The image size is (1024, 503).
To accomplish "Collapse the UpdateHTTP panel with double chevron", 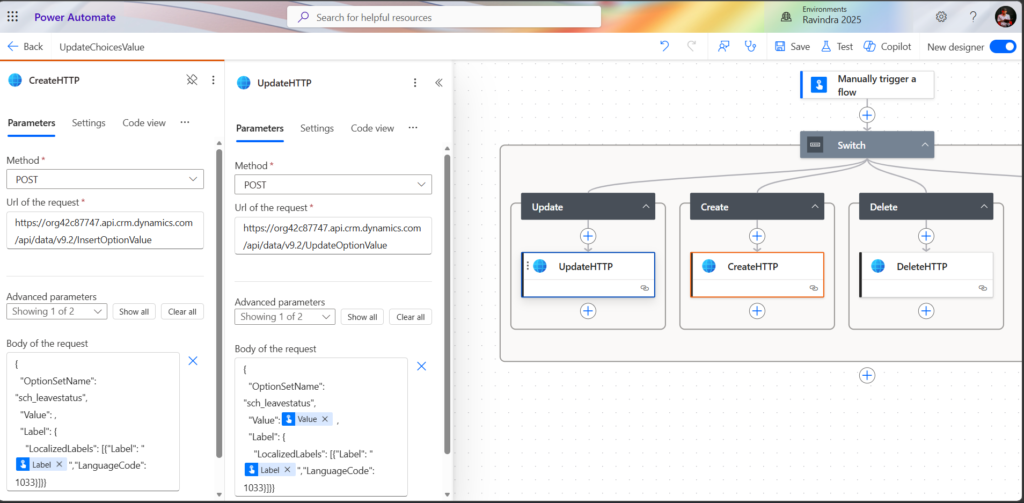I will [439, 82].
